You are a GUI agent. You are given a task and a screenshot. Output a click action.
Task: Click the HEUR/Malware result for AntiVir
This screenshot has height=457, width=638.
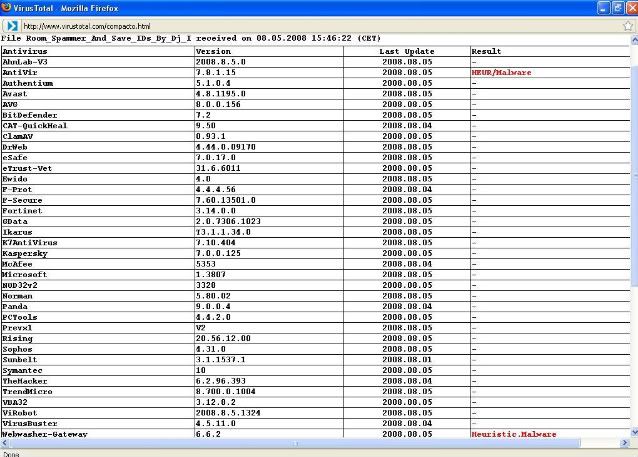click(501, 72)
